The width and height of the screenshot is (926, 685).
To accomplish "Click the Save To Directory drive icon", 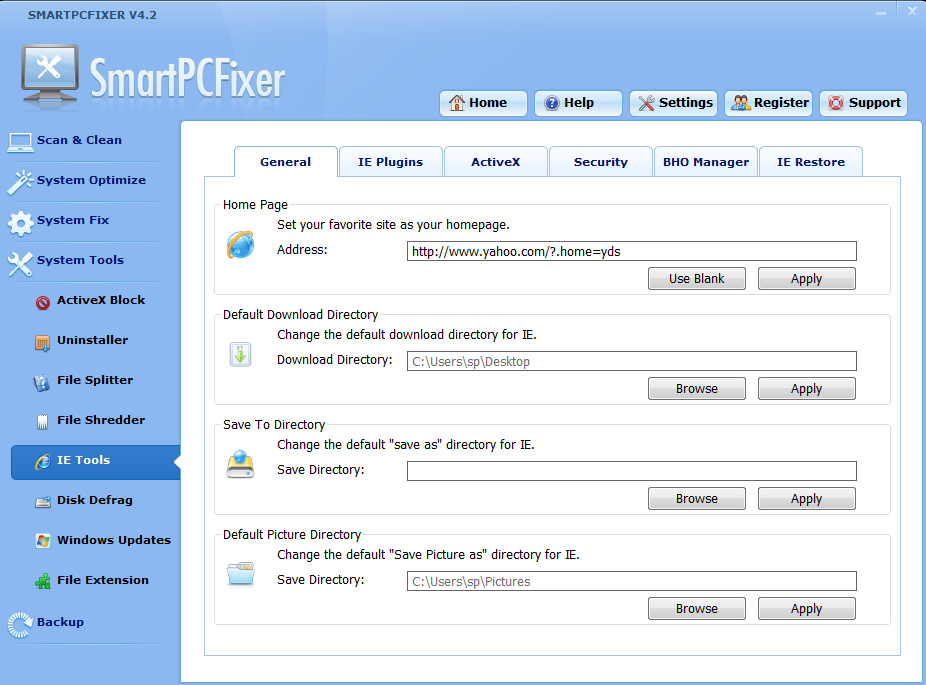I will coord(240,464).
